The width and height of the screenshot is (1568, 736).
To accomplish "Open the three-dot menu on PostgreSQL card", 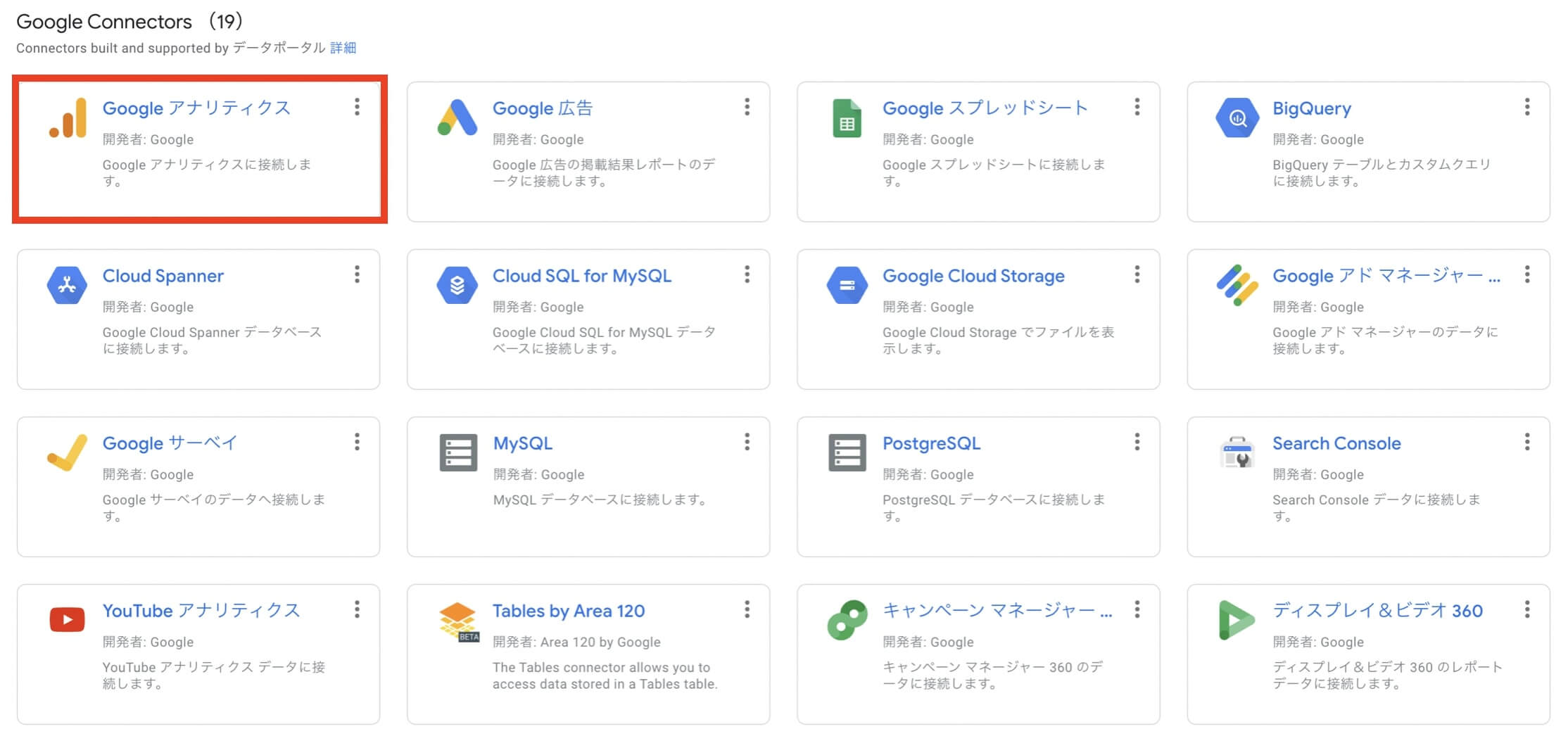I will [1137, 442].
